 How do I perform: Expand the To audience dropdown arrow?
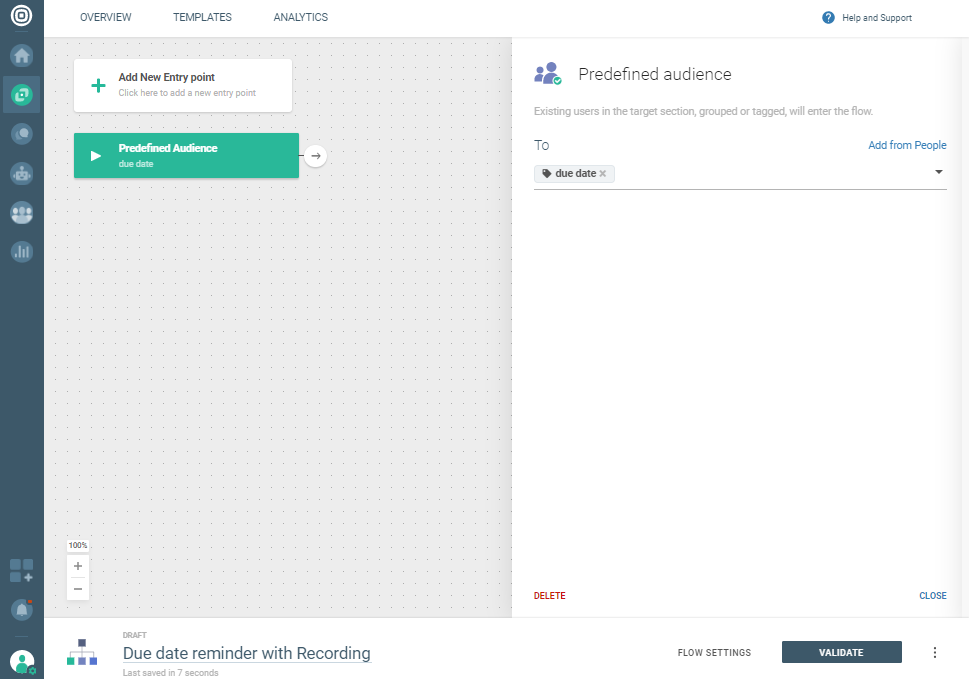click(x=939, y=172)
